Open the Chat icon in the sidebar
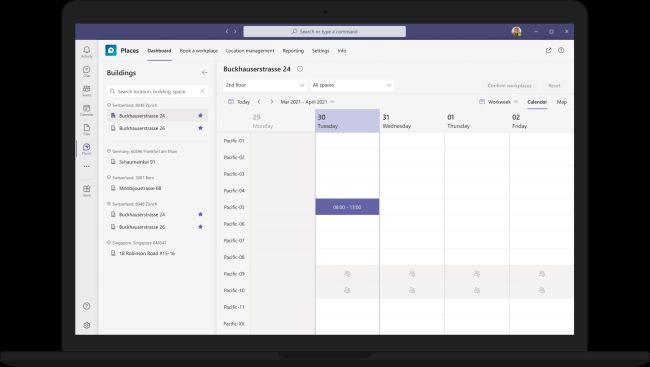 (x=86, y=71)
